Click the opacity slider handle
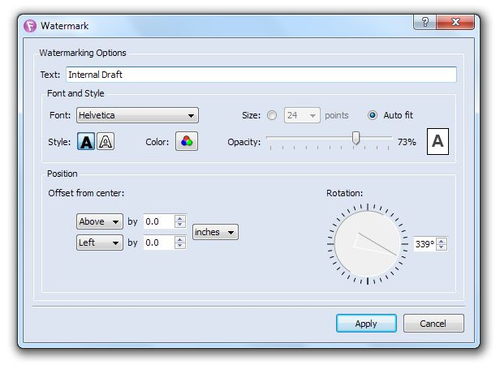500x369 pixels. pos(356,138)
